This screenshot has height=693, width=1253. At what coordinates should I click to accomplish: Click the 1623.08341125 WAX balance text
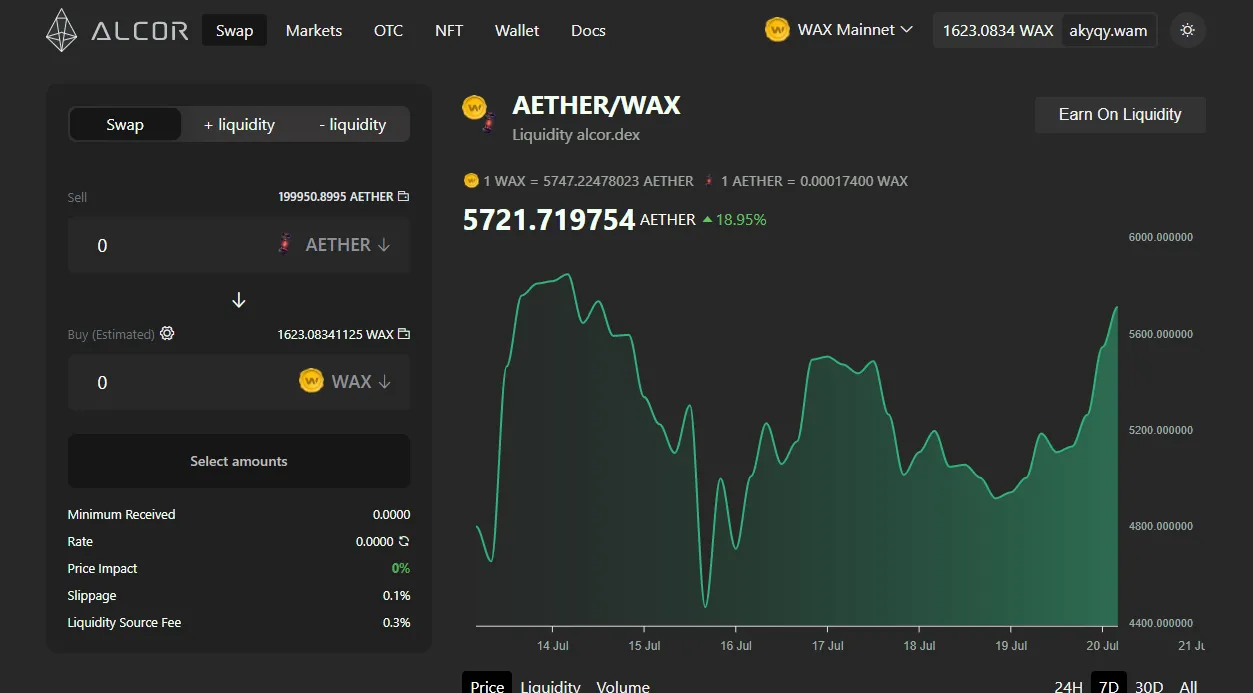(x=336, y=334)
